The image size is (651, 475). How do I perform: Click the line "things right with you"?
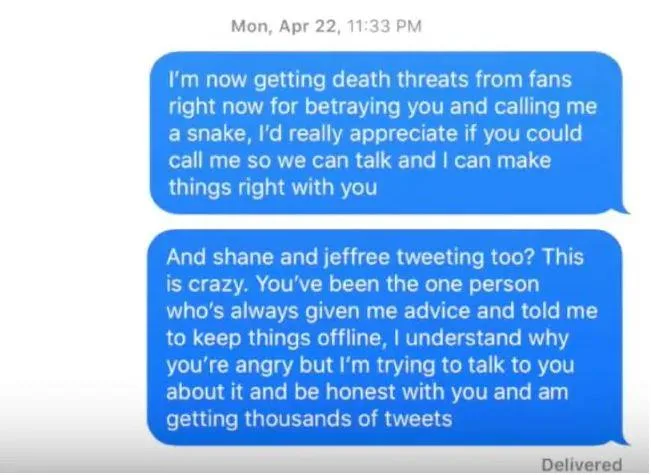point(273,187)
